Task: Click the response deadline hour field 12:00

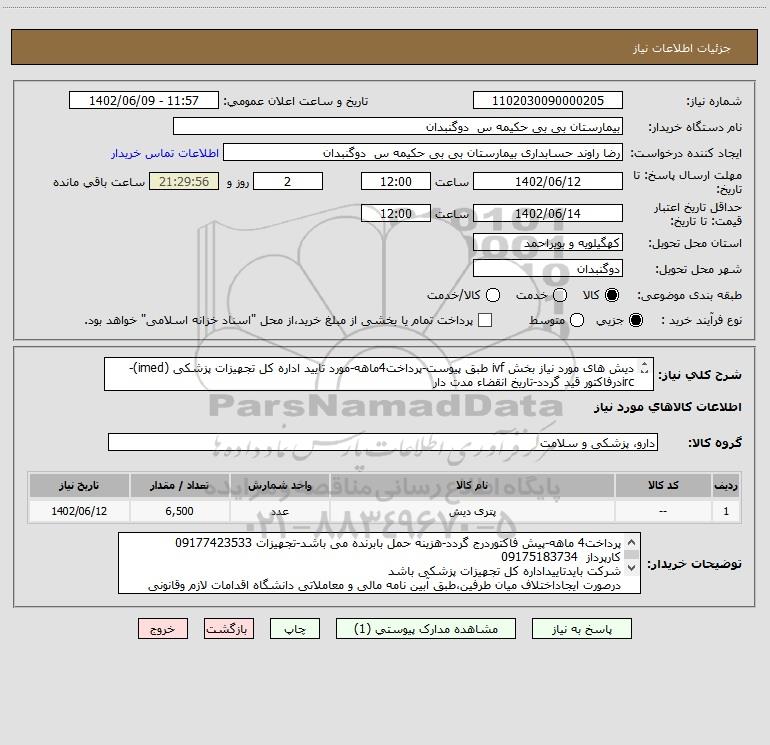Action: click(396, 181)
